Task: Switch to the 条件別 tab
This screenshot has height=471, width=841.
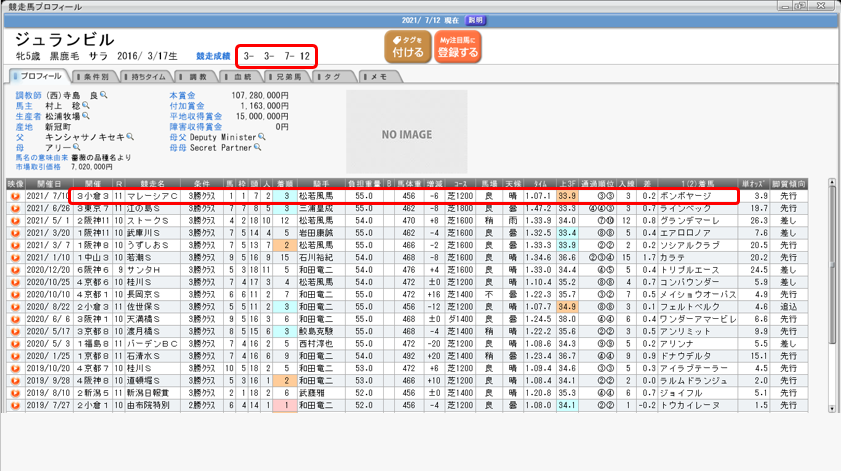Action: click(97, 76)
